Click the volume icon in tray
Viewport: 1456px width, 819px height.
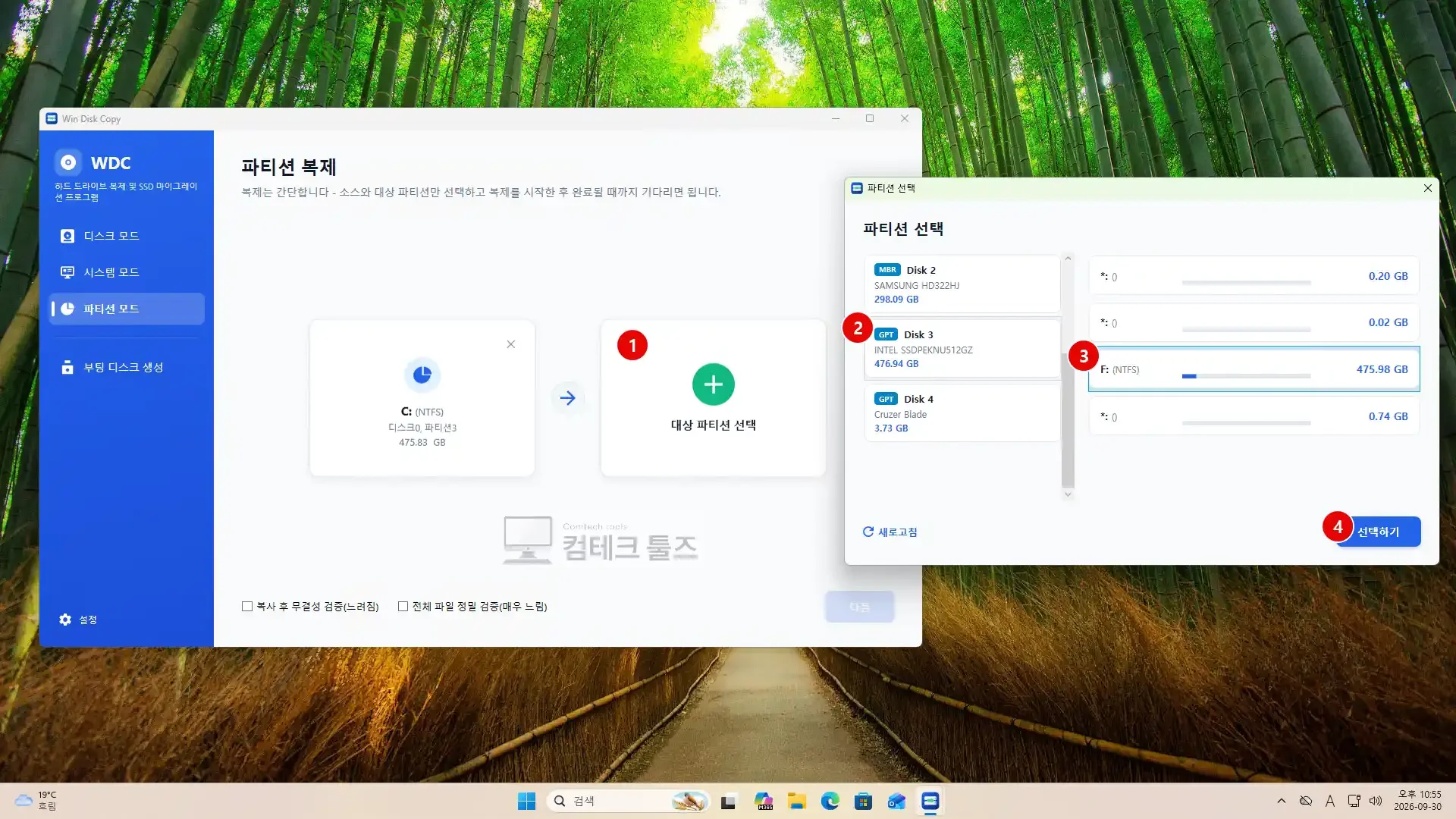click(x=1376, y=801)
